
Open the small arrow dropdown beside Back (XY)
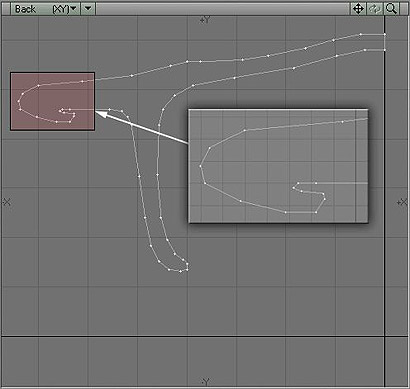click(x=88, y=9)
